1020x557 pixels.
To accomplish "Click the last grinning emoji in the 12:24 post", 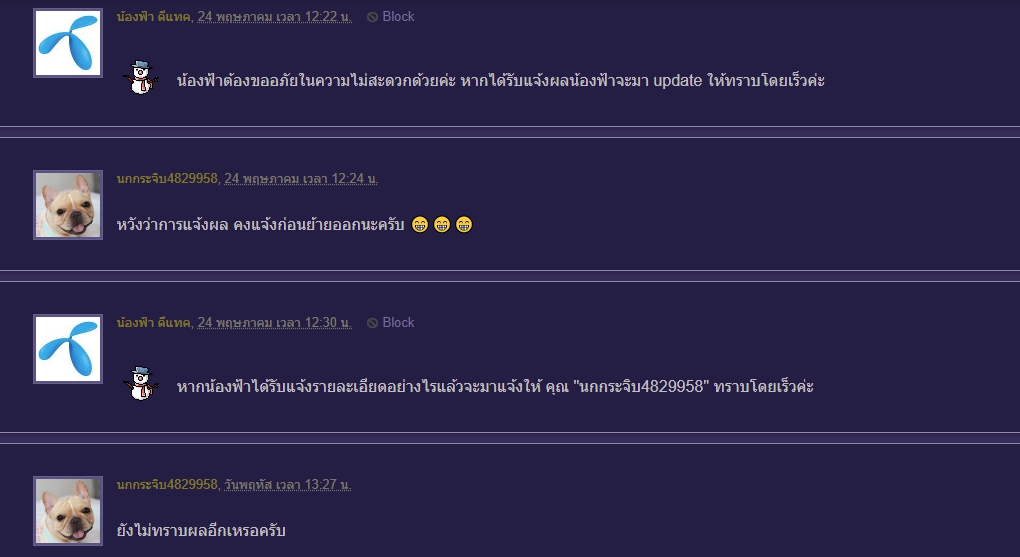I will (463, 225).
